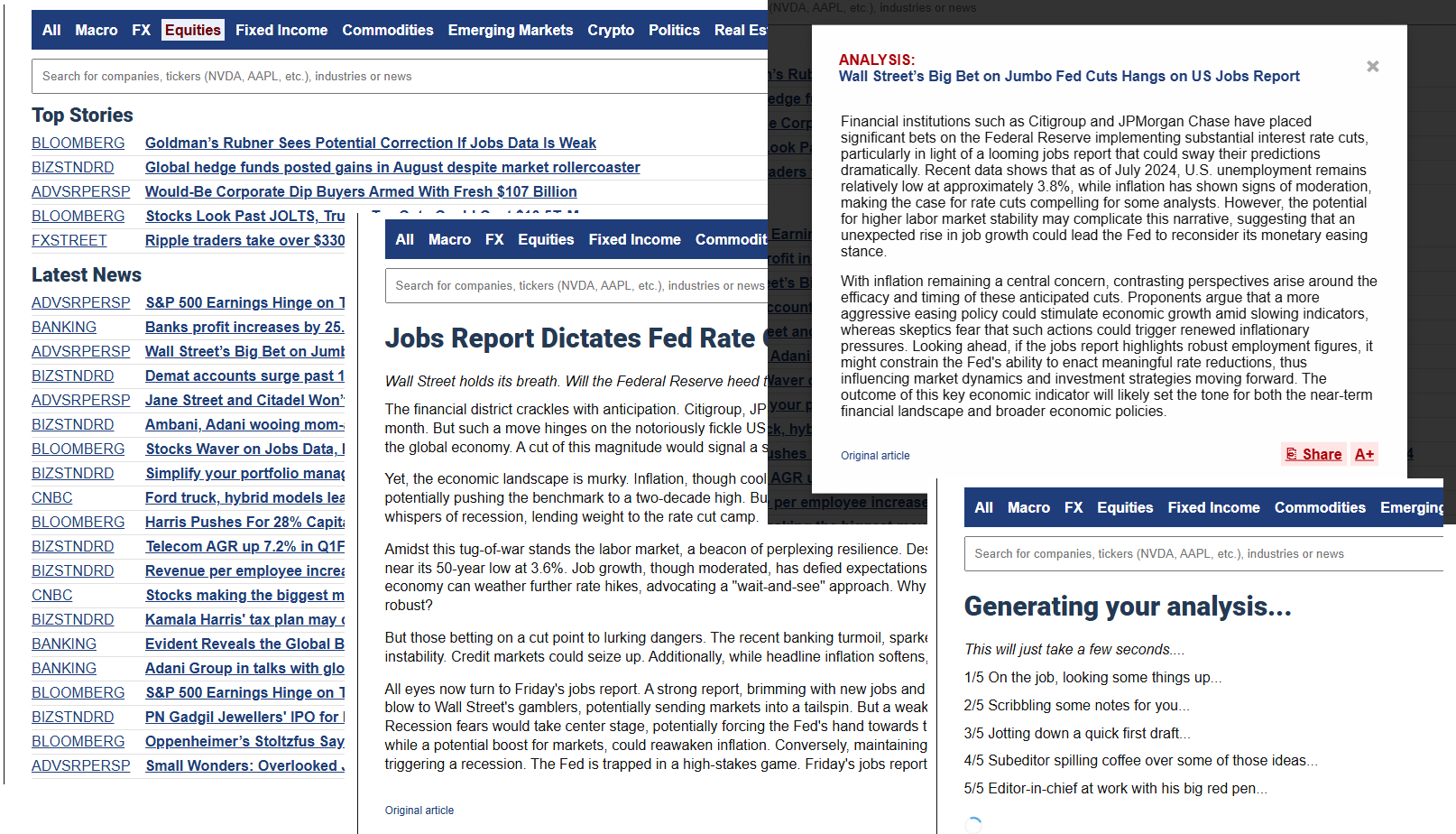This screenshot has height=834, width=1456.
Task: Open Original article link below Jobs Report story
Action: click(x=419, y=811)
